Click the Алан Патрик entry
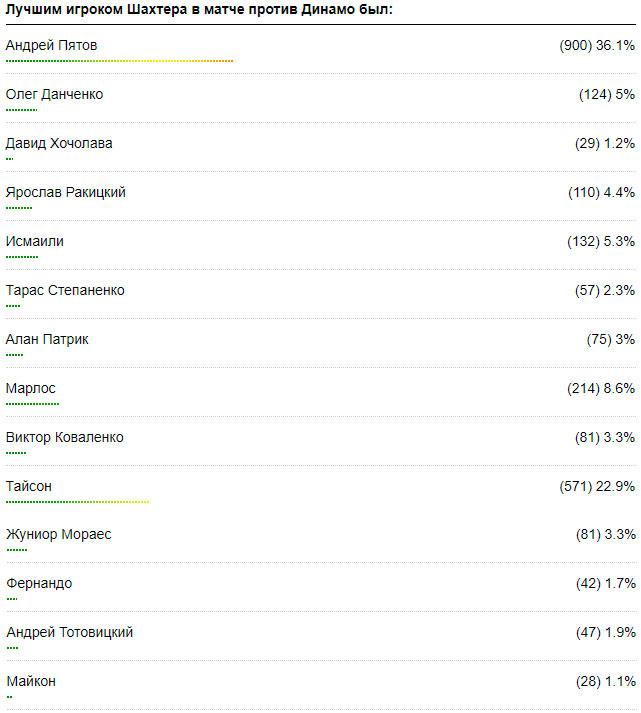The height and width of the screenshot is (713, 641). [47, 340]
